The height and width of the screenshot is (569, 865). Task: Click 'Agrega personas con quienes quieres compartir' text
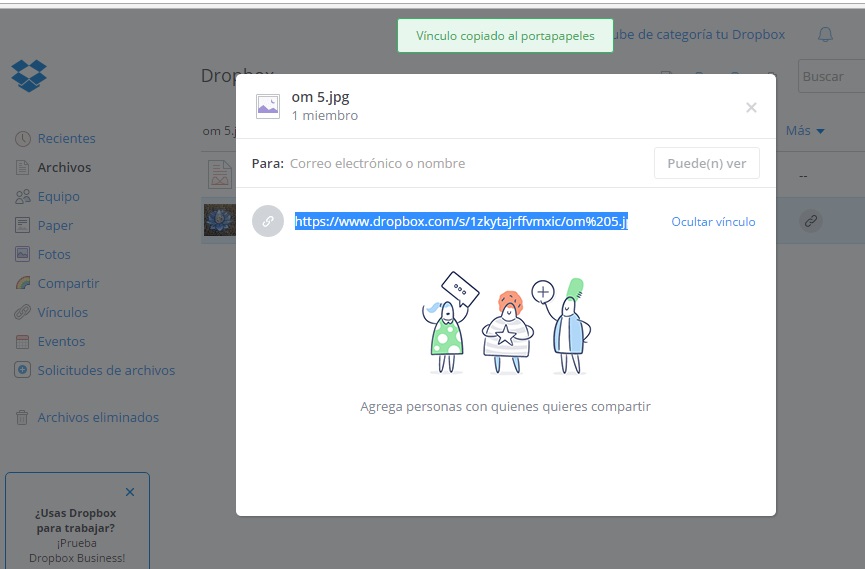[x=505, y=407]
